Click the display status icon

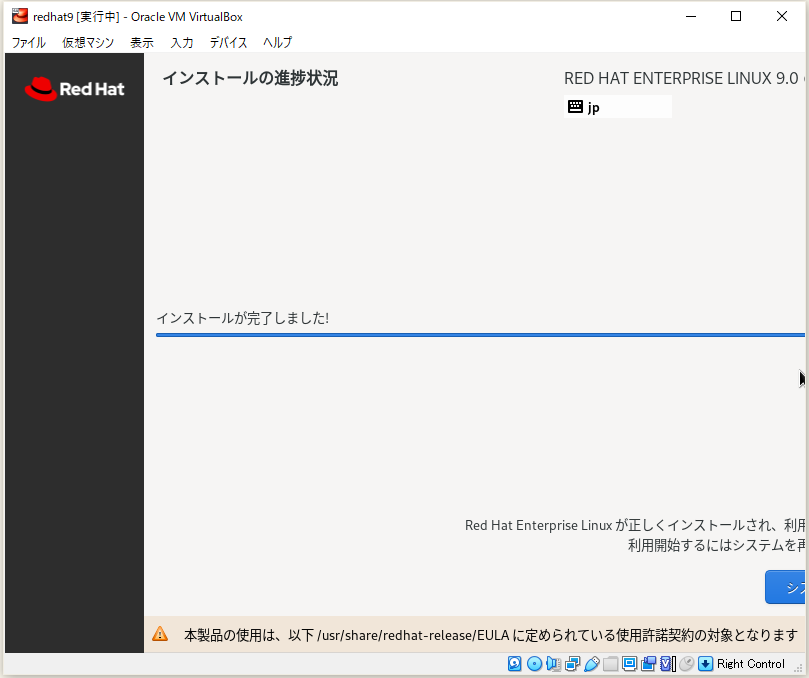(x=629, y=664)
